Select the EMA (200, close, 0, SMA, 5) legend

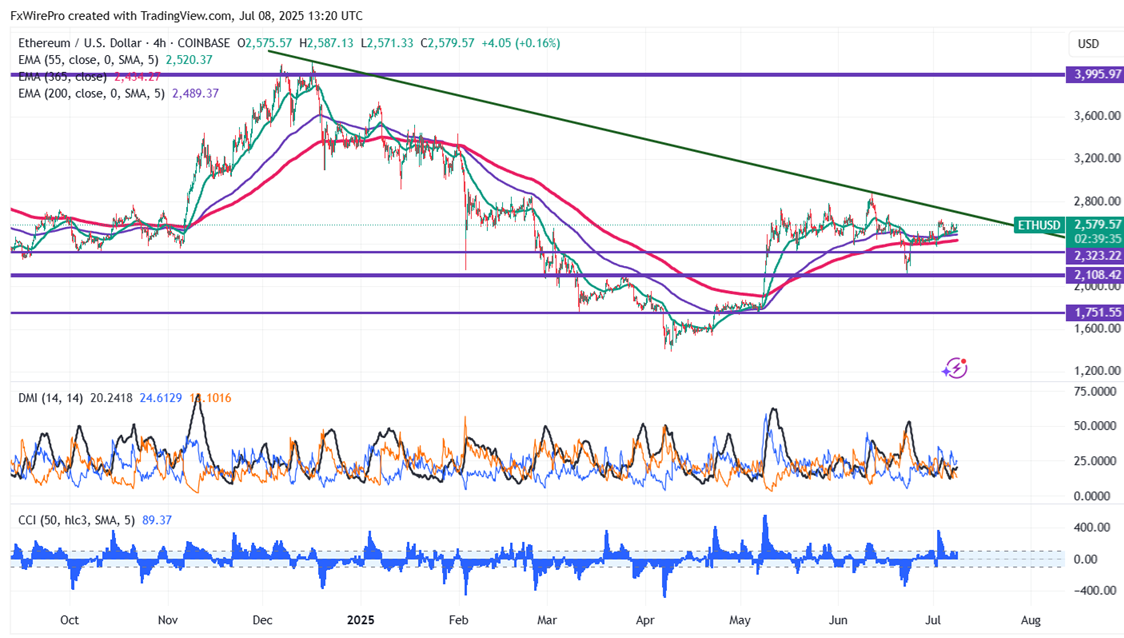coord(91,94)
